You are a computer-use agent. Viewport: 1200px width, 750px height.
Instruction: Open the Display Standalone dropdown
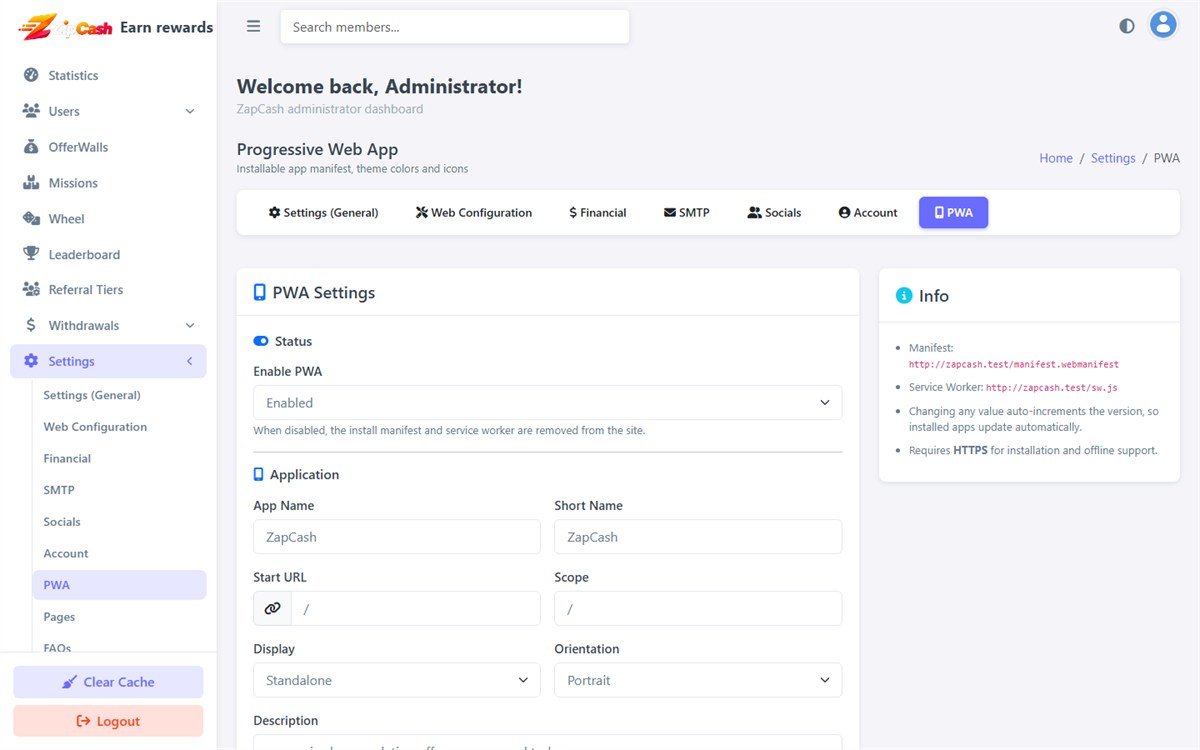click(x=396, y=680)
